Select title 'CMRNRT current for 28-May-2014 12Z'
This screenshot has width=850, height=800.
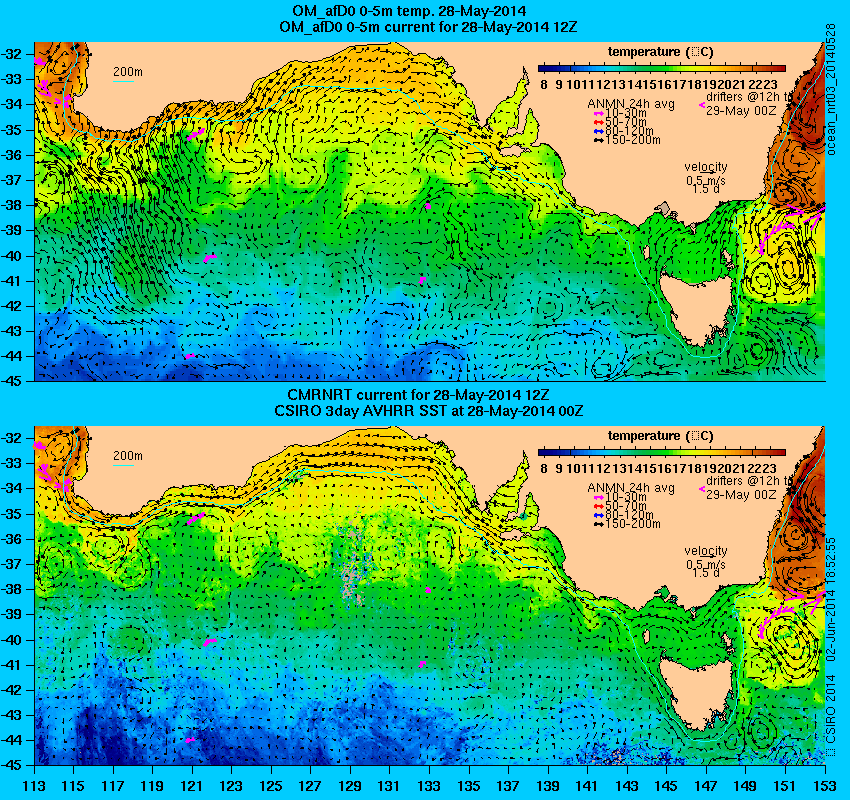418,395
